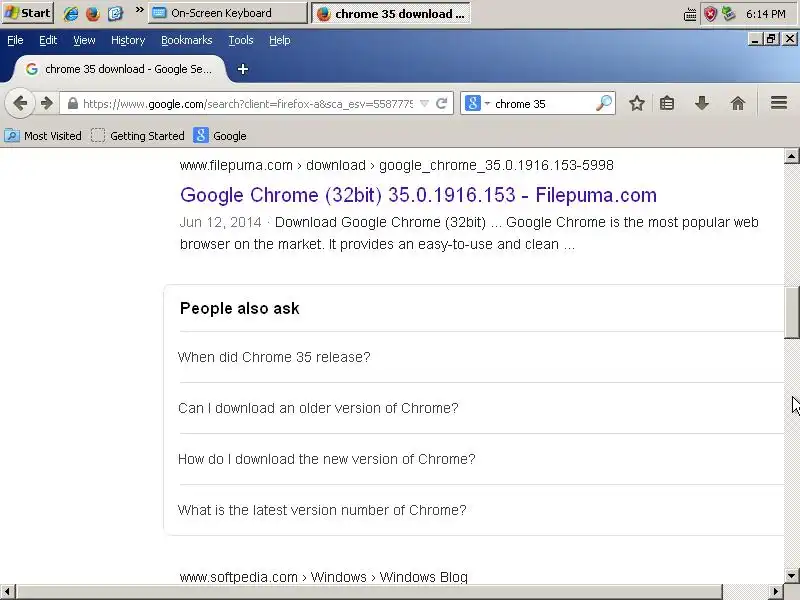This screenshot has width=800, height=600.
Task: Open the hamburger menu button
Action: tap(779, 104)
